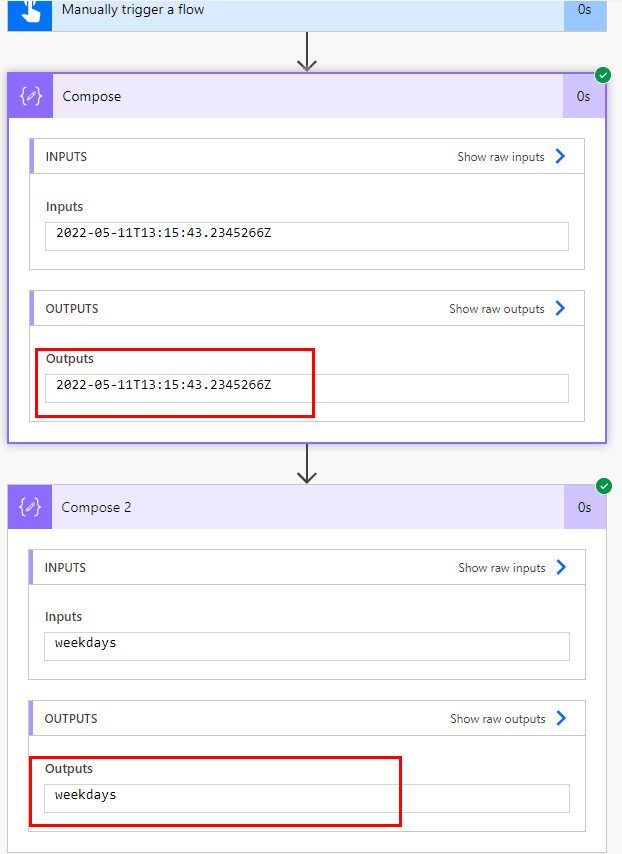Click the Compose 2 Outputs weekdays field
This screenshot has height=854, width=622.
307,798
